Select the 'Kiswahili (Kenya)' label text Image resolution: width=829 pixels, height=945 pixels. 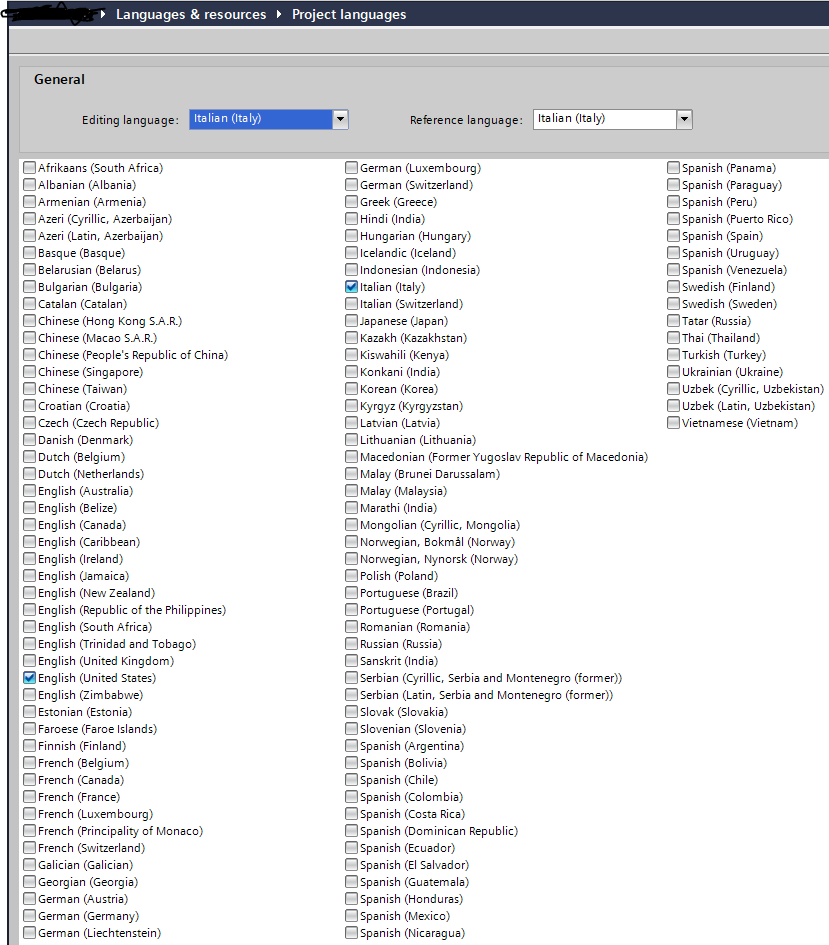coord(404,355)
